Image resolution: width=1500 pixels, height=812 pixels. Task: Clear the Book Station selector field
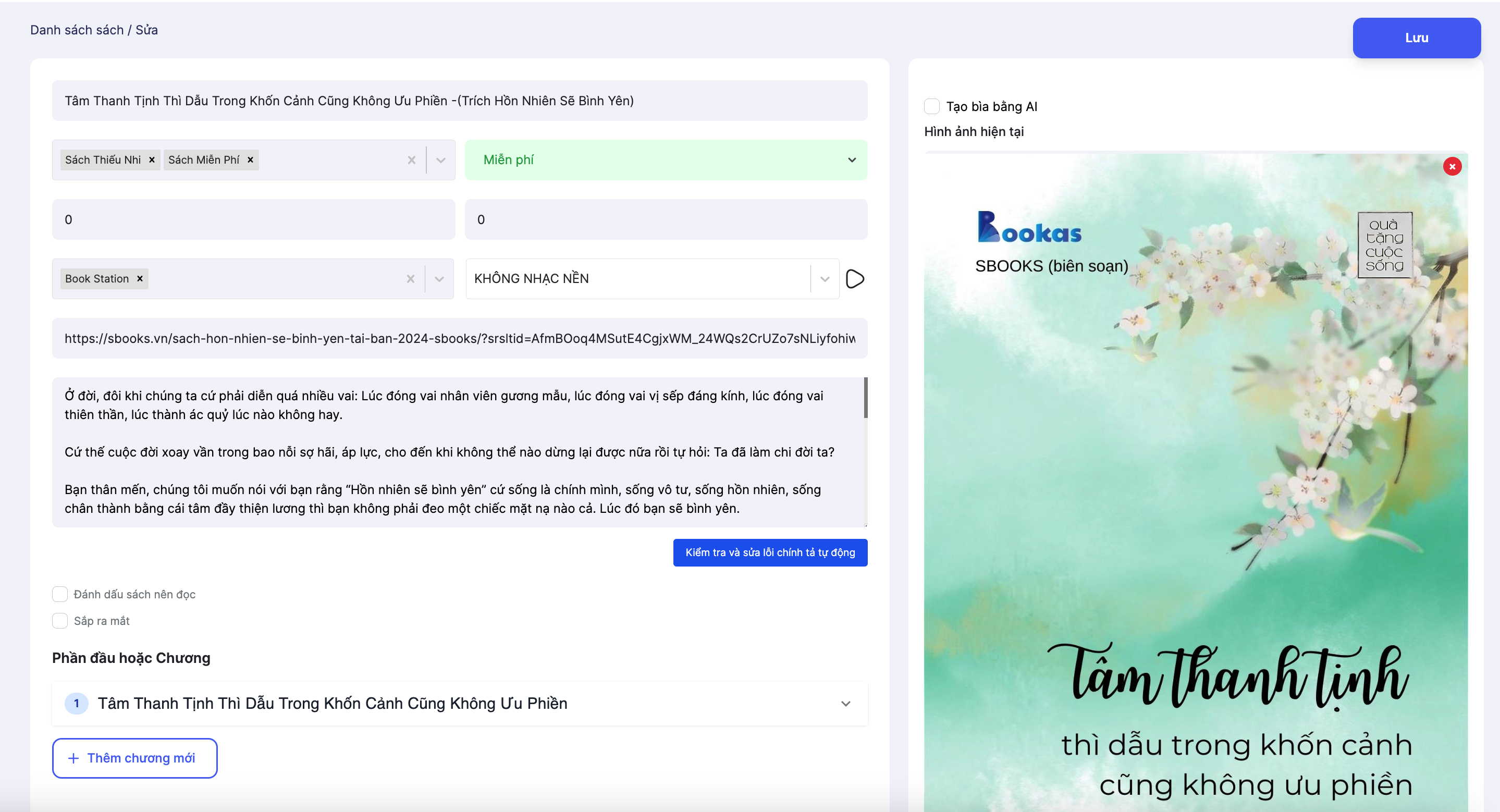click(x=411, y=279)
